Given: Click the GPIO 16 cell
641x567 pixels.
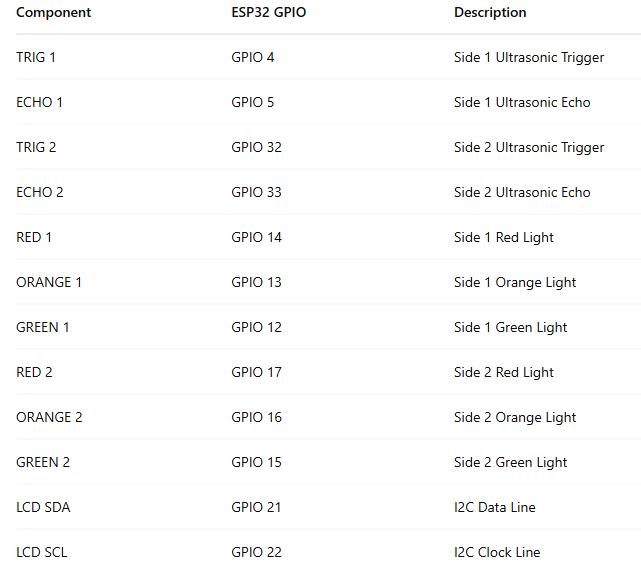Looking at the screenshot, I should tap(256, 417).
